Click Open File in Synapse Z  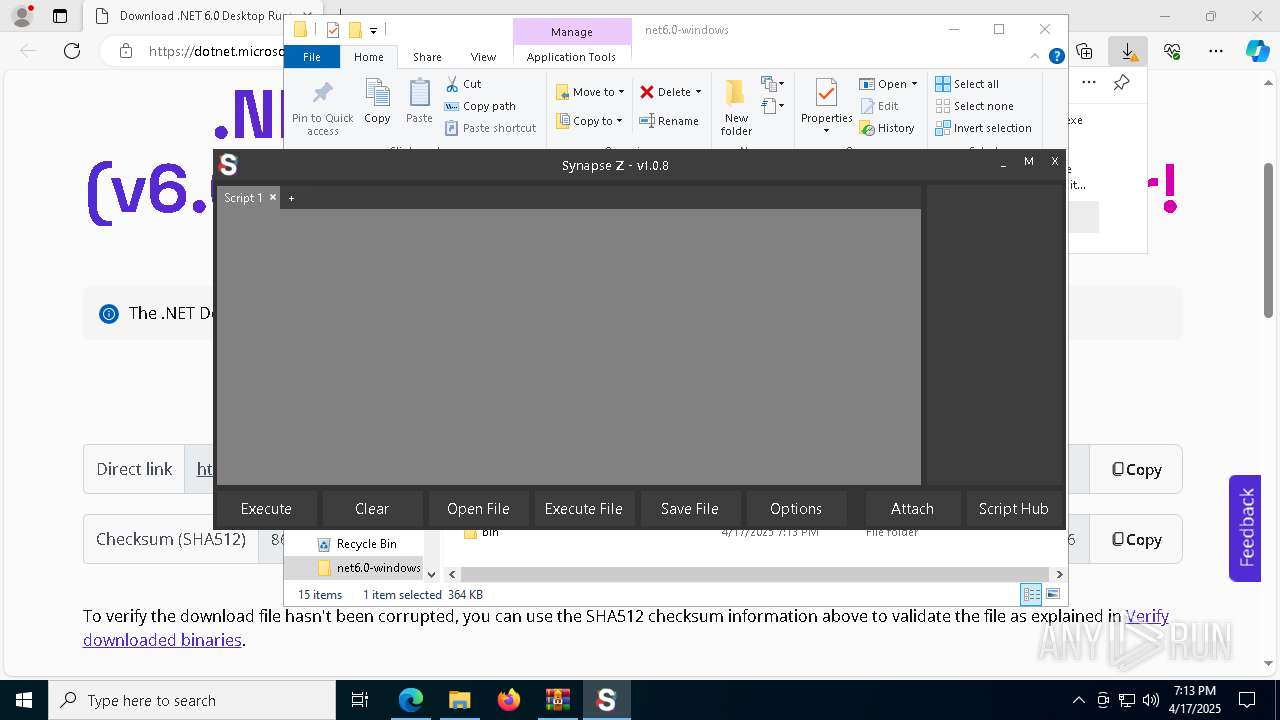coord(478,509)
